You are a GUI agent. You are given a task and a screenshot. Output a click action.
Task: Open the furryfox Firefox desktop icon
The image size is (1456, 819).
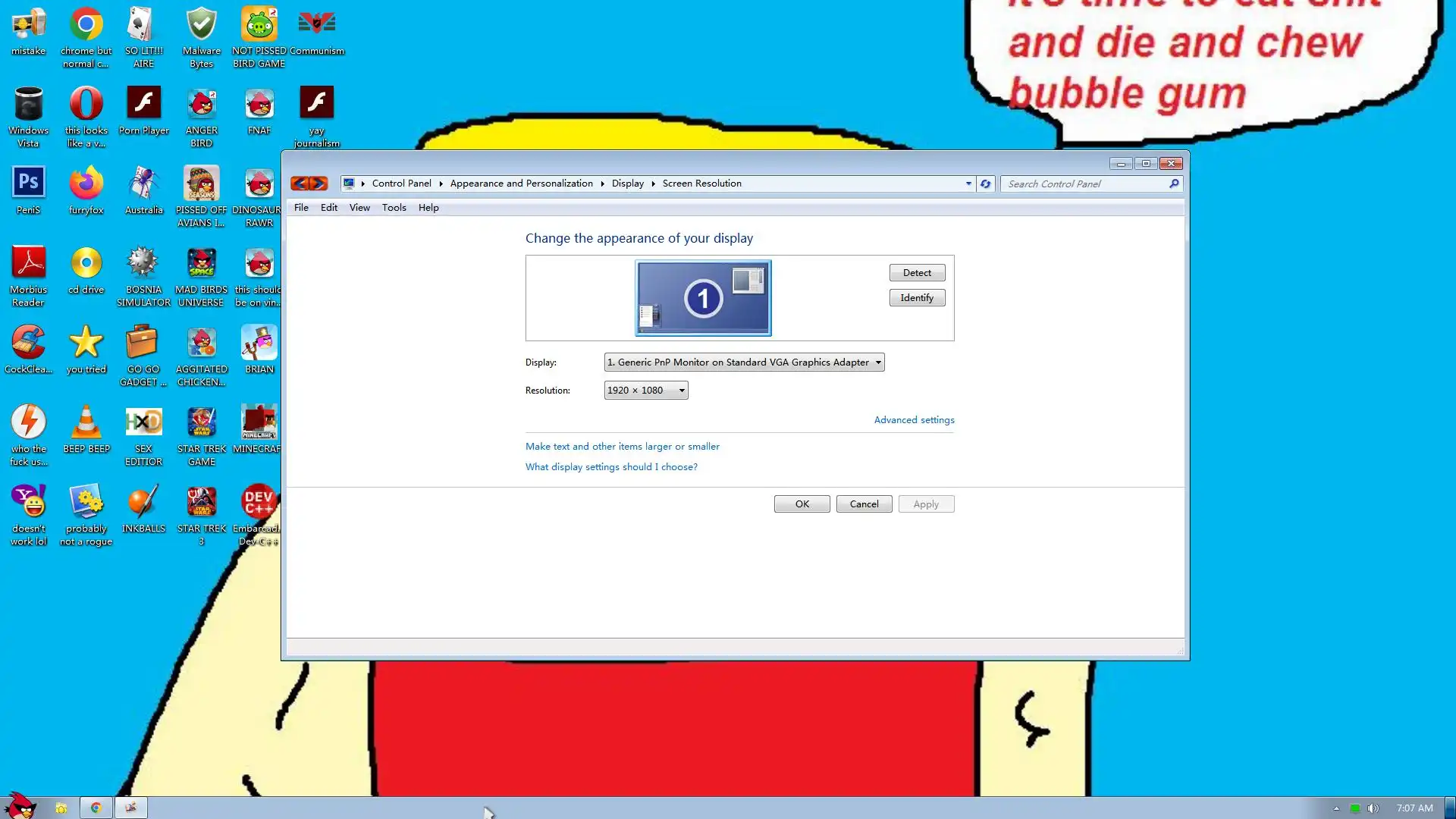tap(86, 184)
